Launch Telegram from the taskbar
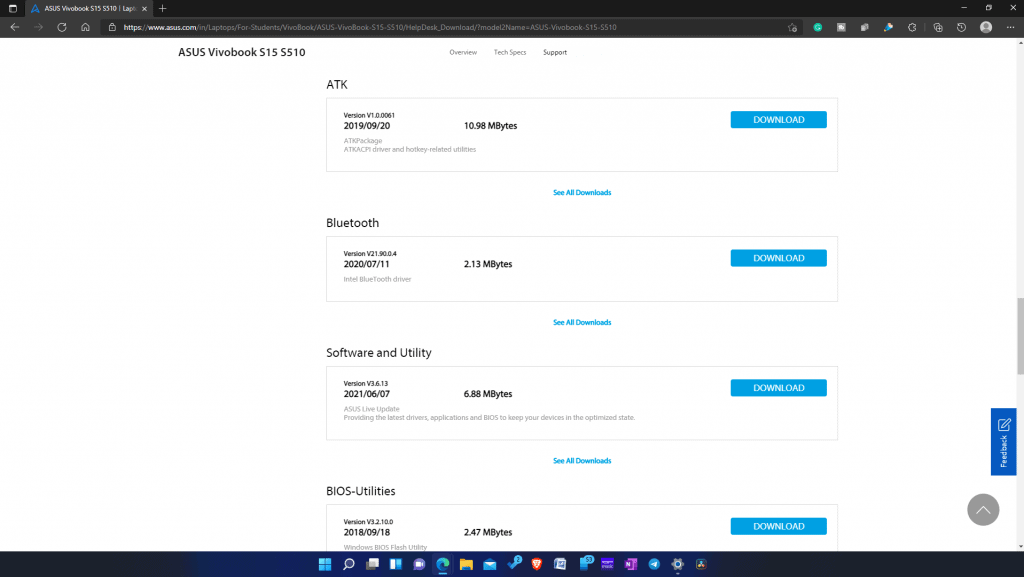The width and height of the screenshot is (1024, 577). click(x=655, y=563)
